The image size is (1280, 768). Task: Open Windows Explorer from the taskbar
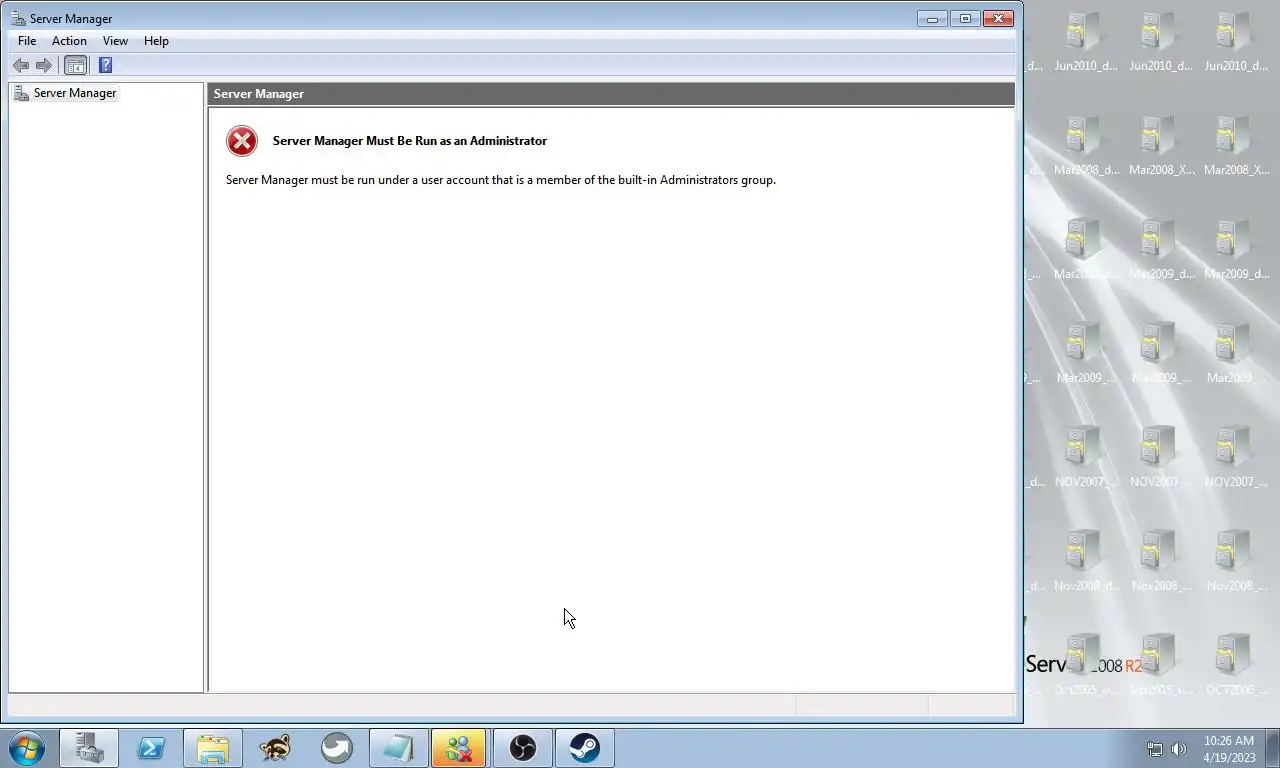(213, 748)
